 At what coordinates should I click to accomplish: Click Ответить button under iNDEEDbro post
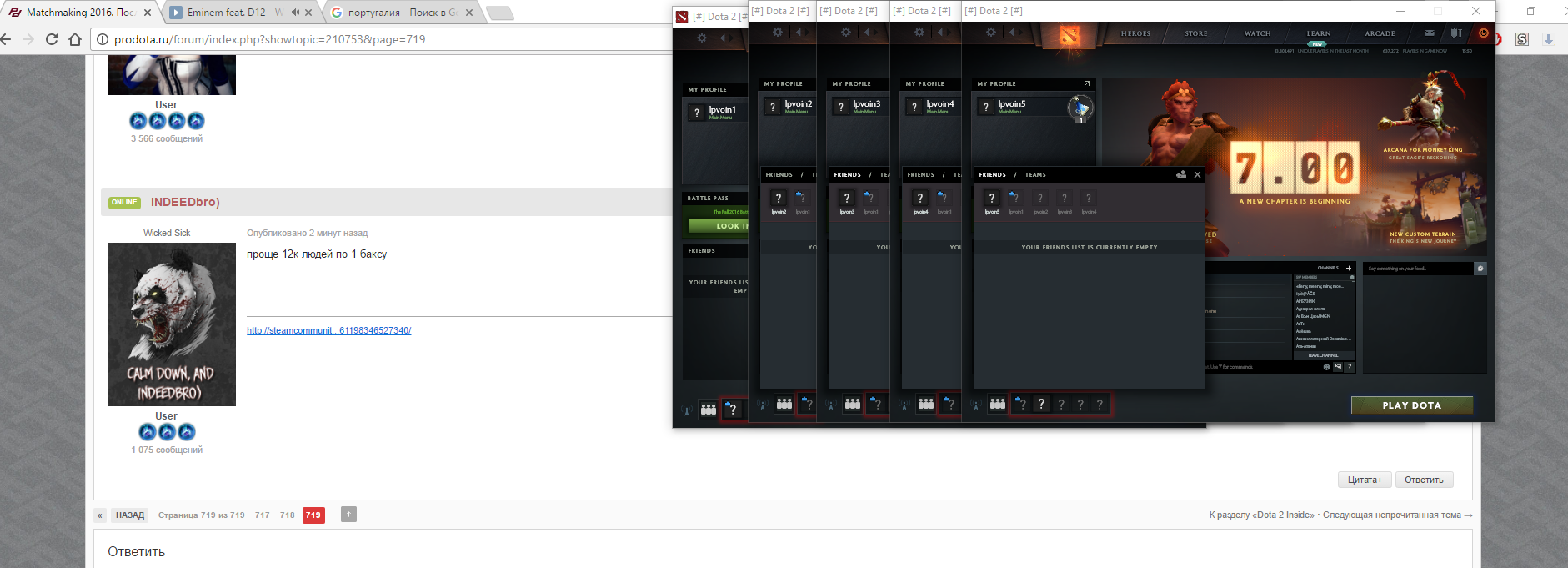(1424, 480)
